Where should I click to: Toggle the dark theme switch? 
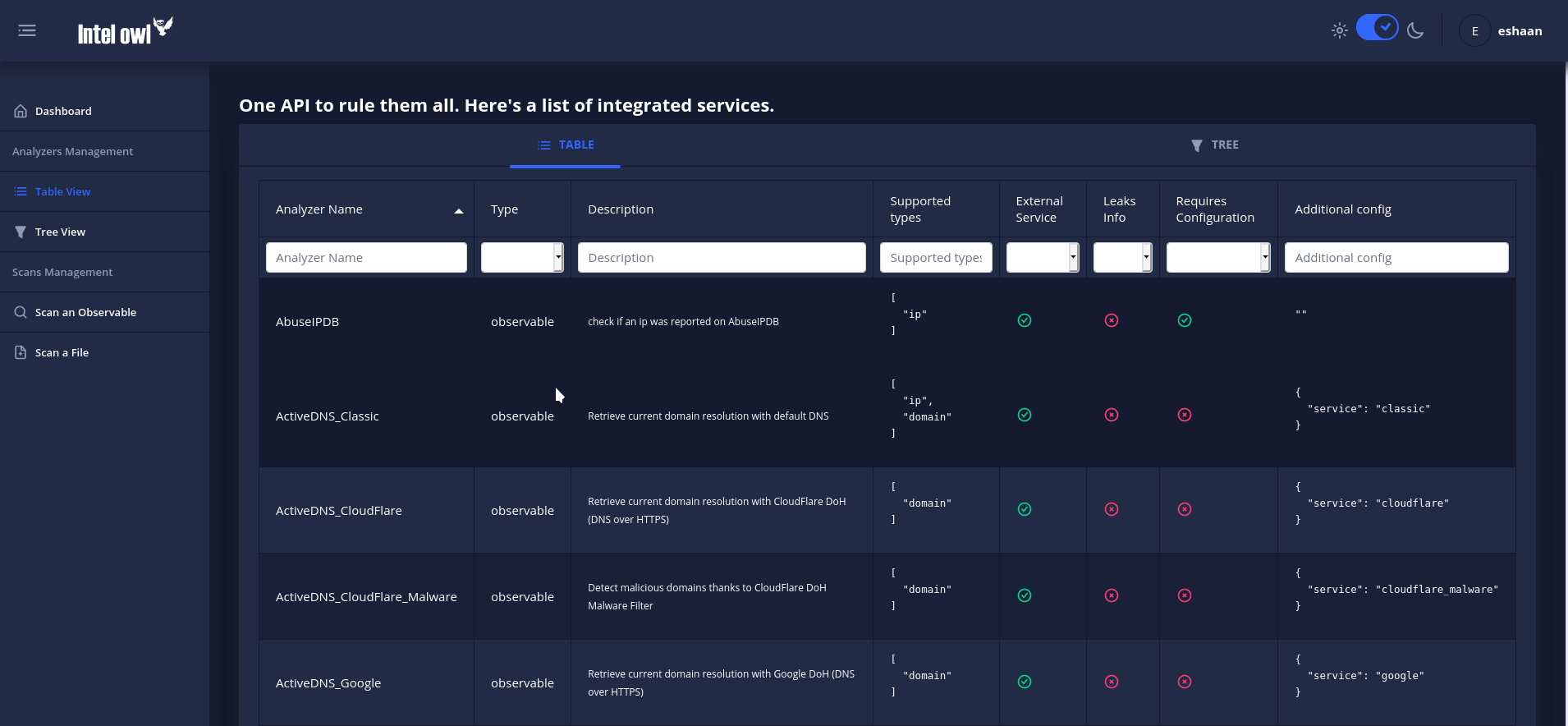[x=1378, y=27]
